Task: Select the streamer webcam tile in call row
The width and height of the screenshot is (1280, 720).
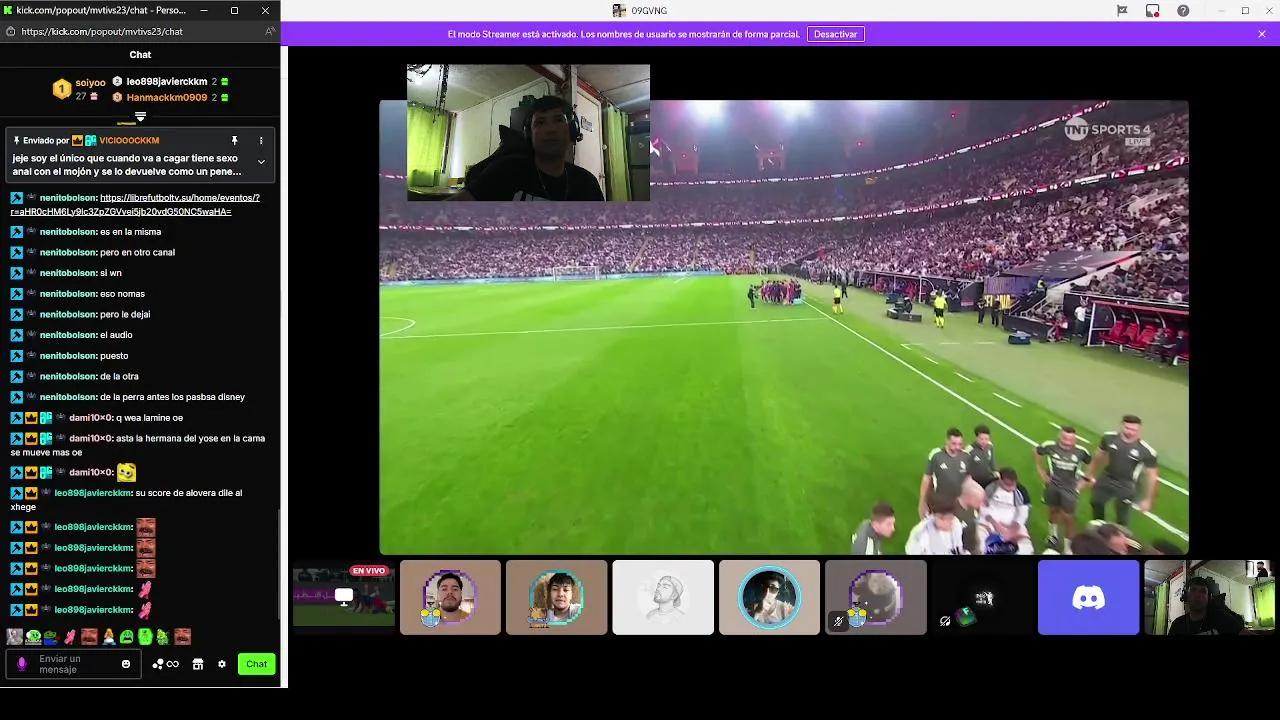Action: pos(1210,597)
